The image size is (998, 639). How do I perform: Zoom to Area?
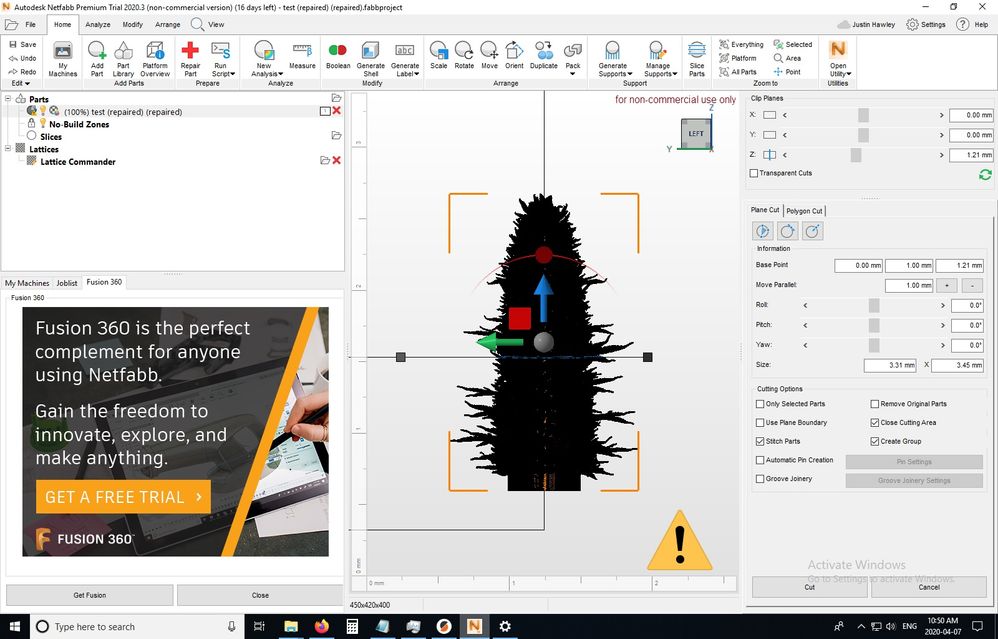coord(787,58)
